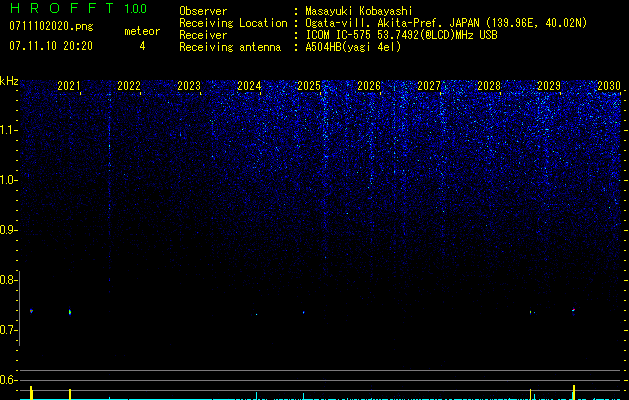This screenshot has height=400, width=629.
Task: Click the version number 1.0.0
Action: (x=135, y=8)
